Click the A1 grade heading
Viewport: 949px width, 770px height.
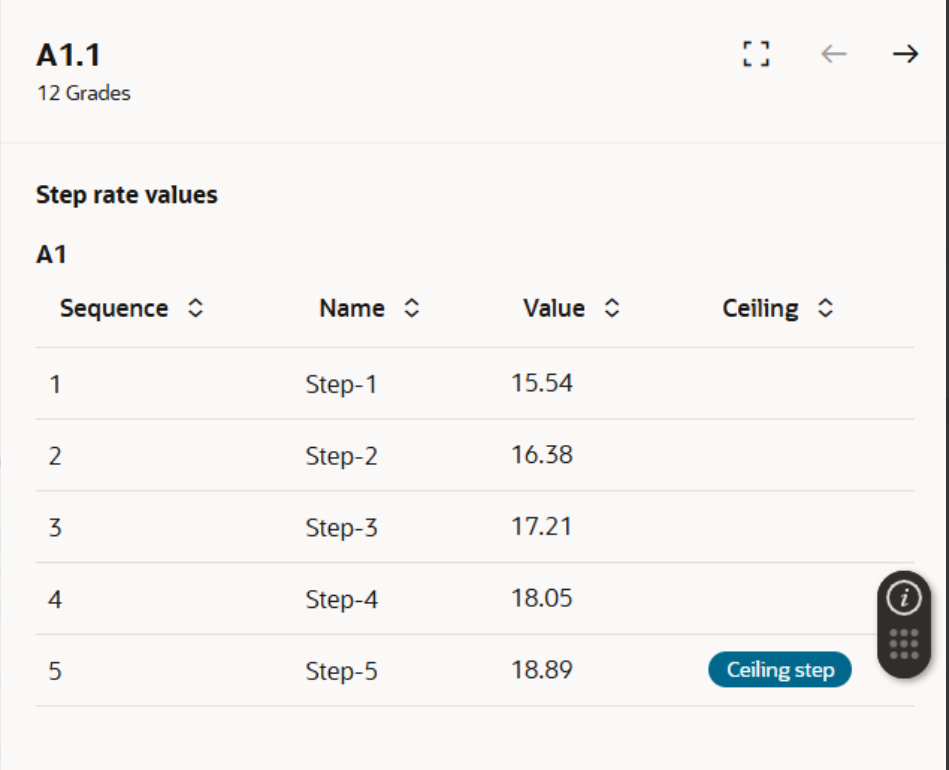[51, 254]
